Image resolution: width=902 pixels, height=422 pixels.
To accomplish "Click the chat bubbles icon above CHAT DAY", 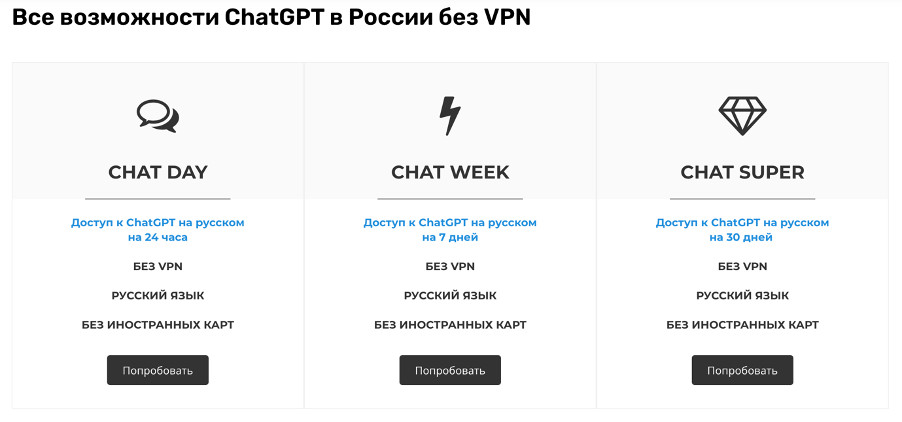I will (x=158, y=116).
